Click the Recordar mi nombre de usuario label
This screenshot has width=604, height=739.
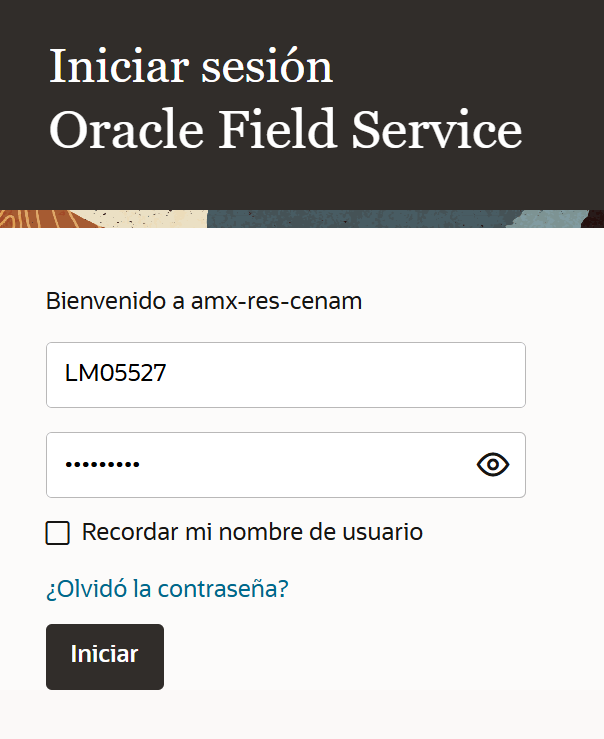coord(252,532)
